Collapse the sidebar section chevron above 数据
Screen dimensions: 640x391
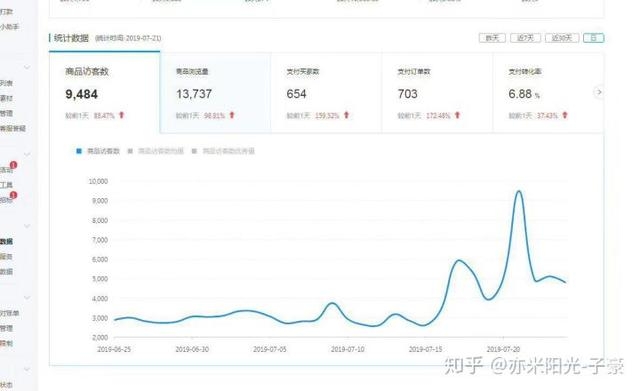[27, 226]
